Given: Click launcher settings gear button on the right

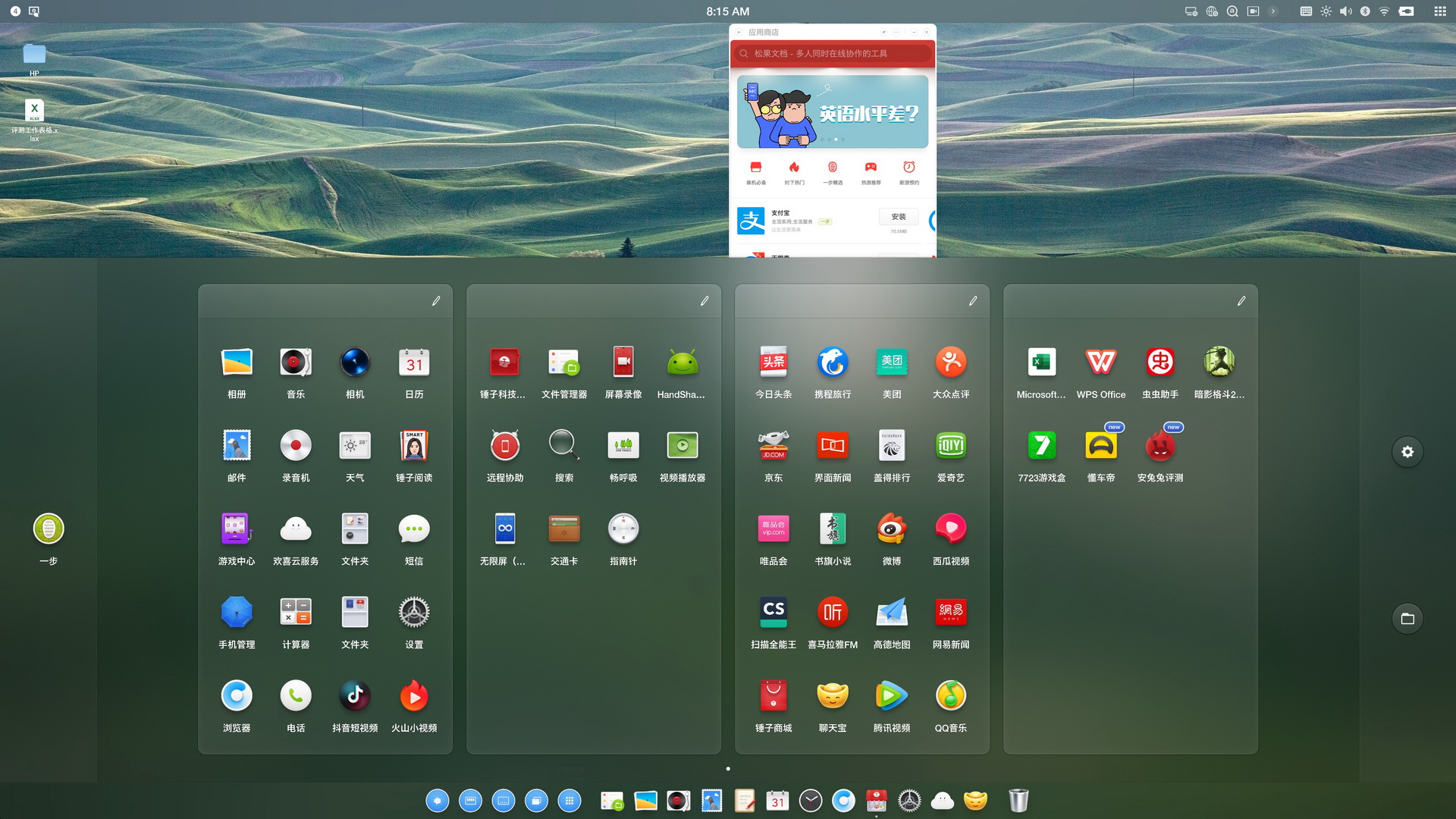Looking at the screenshot, I should click(x=1407, y=452).
